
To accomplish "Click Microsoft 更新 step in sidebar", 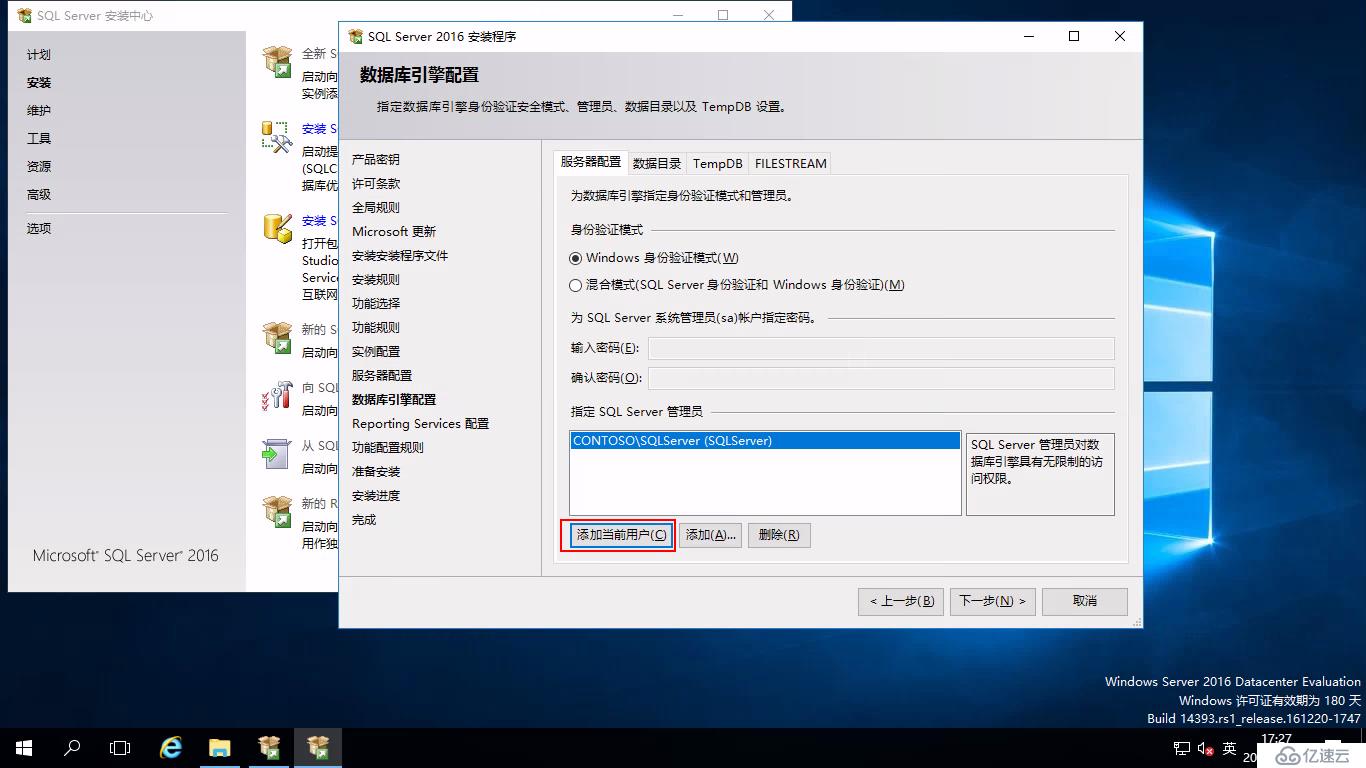I will (x=394, y=231).
